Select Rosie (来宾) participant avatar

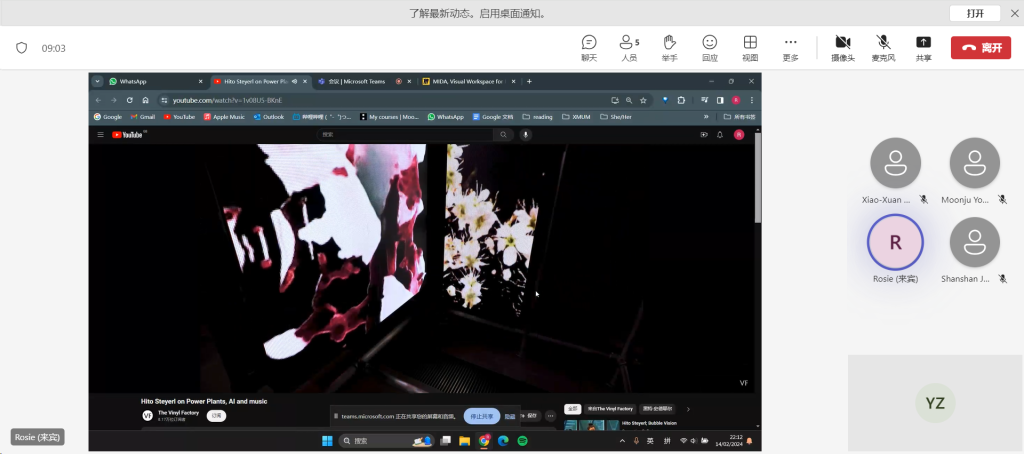895,242
